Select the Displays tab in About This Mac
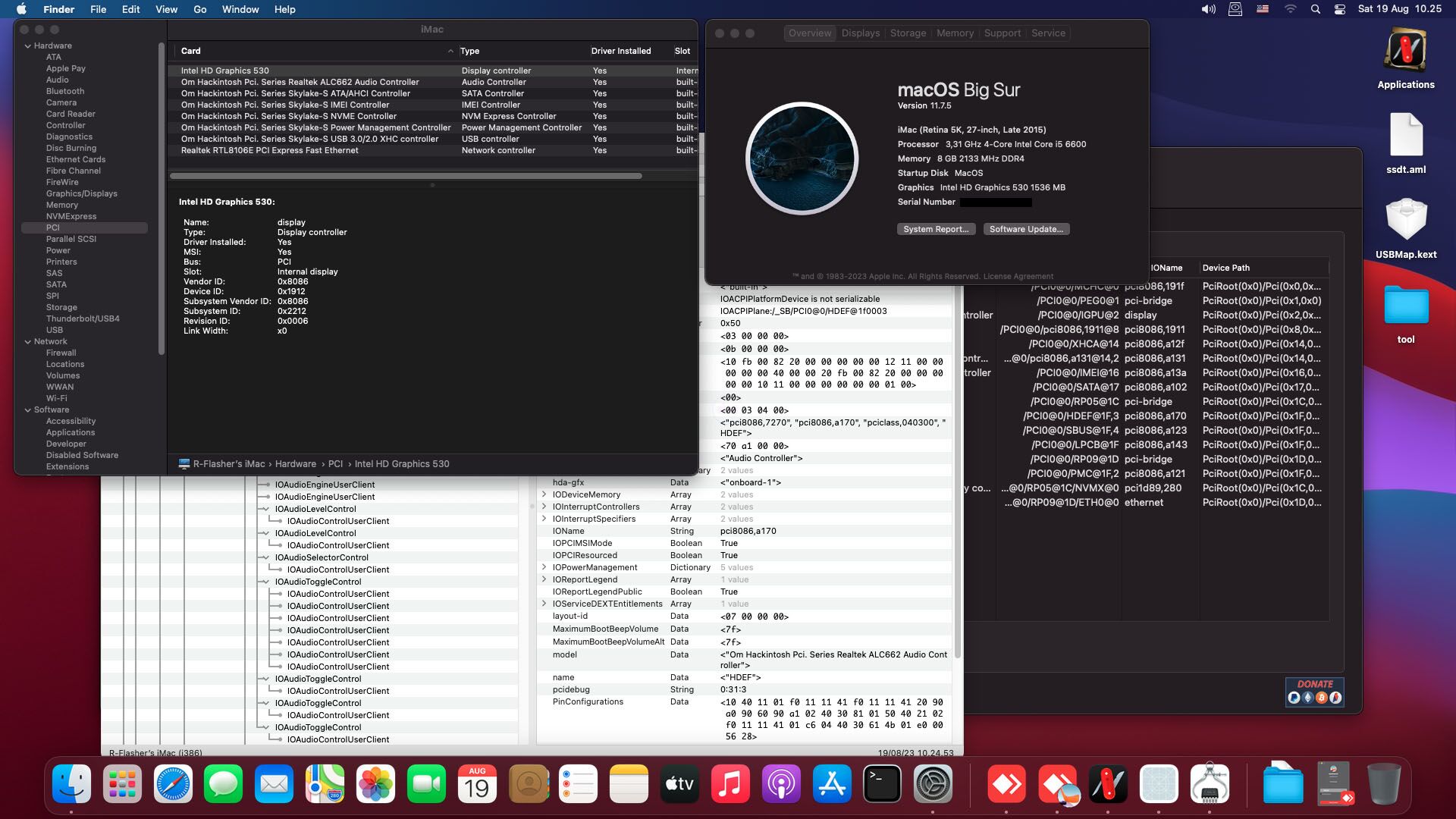 (860, 33)
